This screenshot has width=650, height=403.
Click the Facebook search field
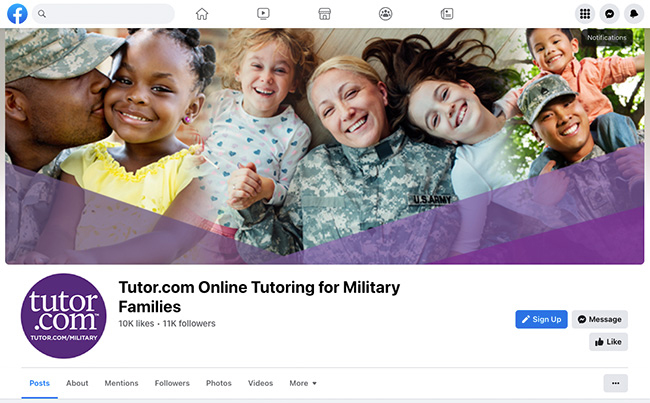pyautogui.click(x=103, y=14)
